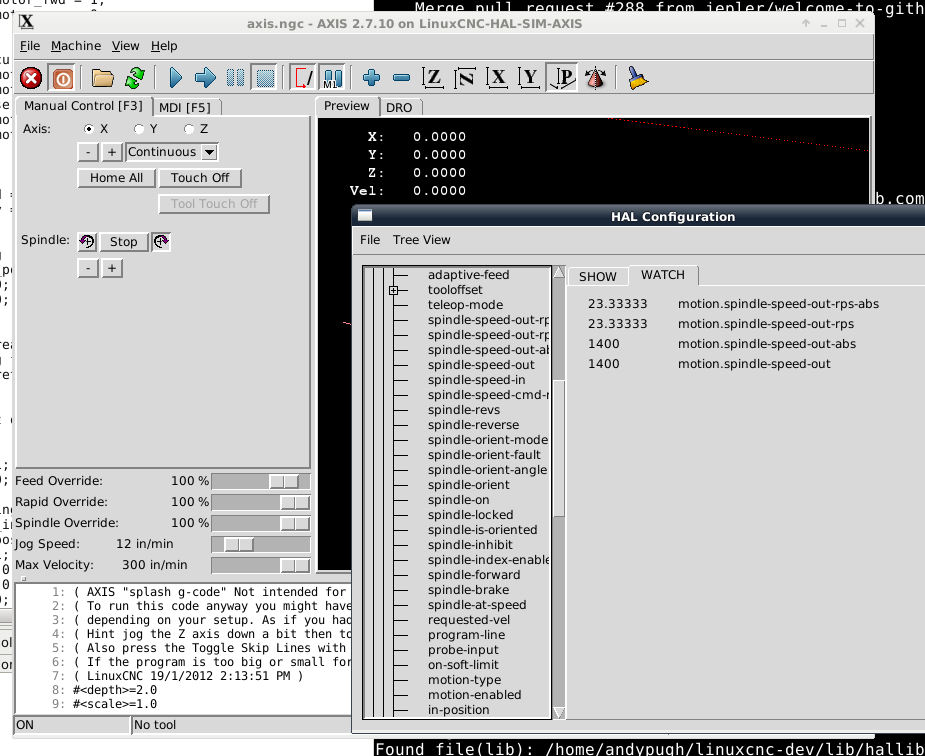Zoom in with the blue plus icon
The width and height of the screenshot is (925, 756).
[x=372, y=78]
